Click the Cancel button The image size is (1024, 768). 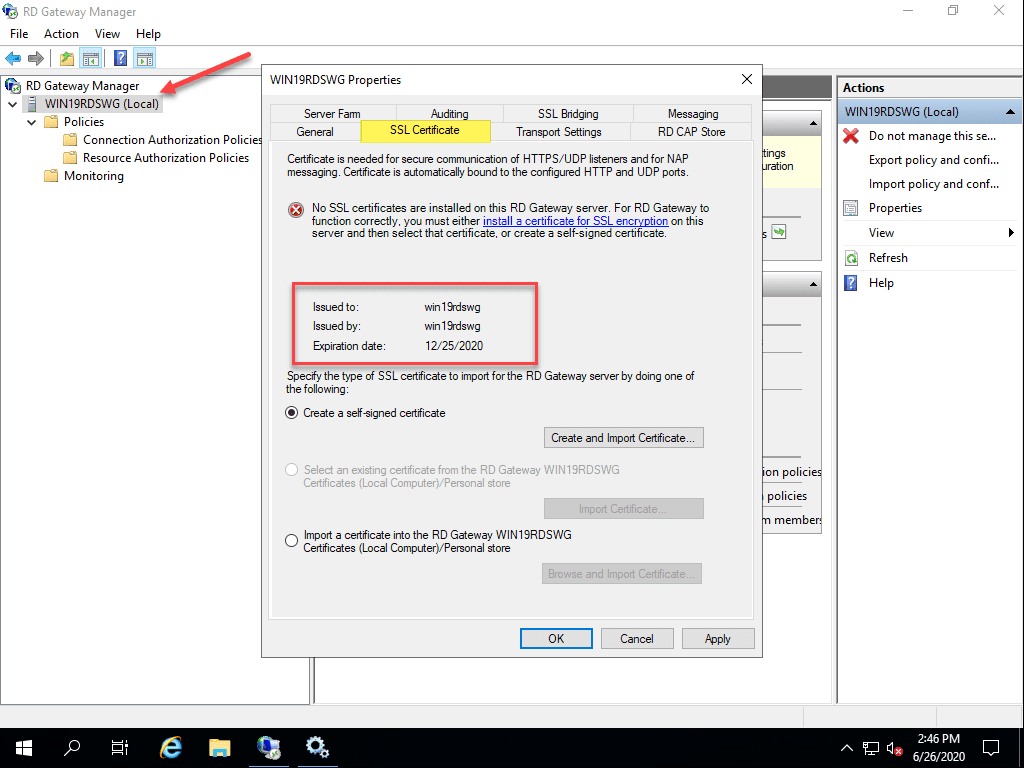tap(637, 639)
